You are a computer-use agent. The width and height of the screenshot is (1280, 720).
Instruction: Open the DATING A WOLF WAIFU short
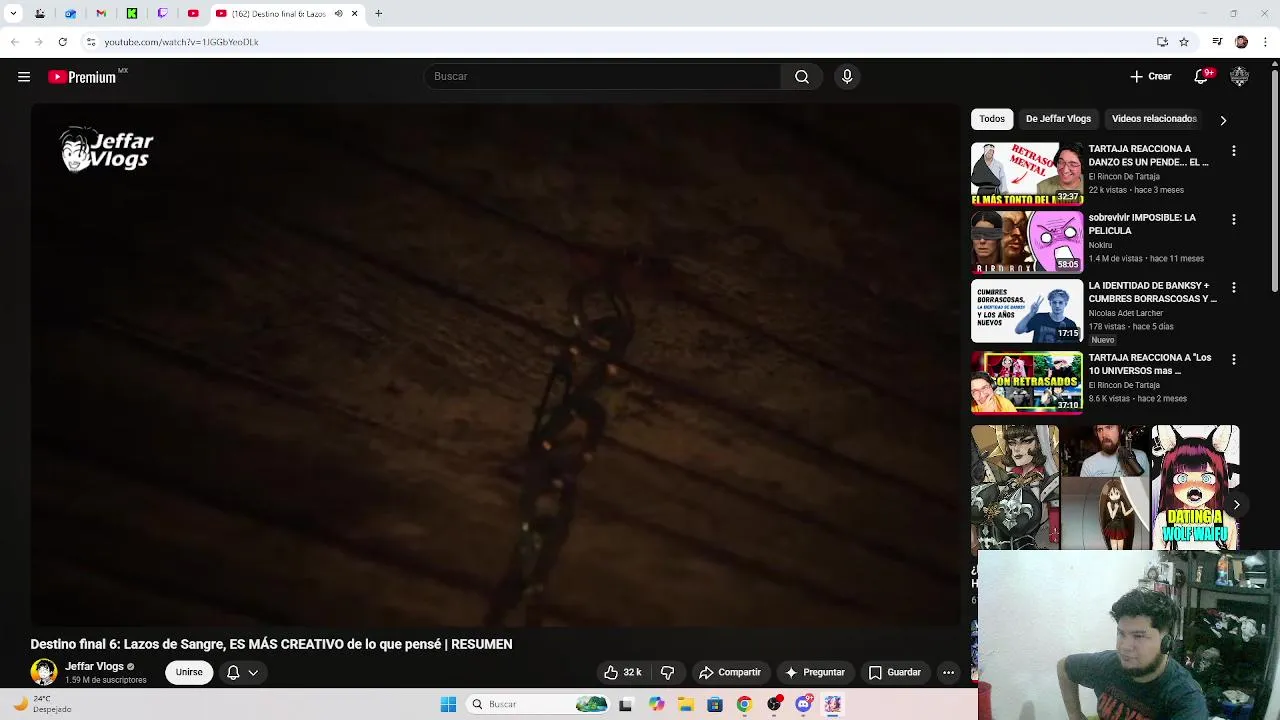point(1195,487)
